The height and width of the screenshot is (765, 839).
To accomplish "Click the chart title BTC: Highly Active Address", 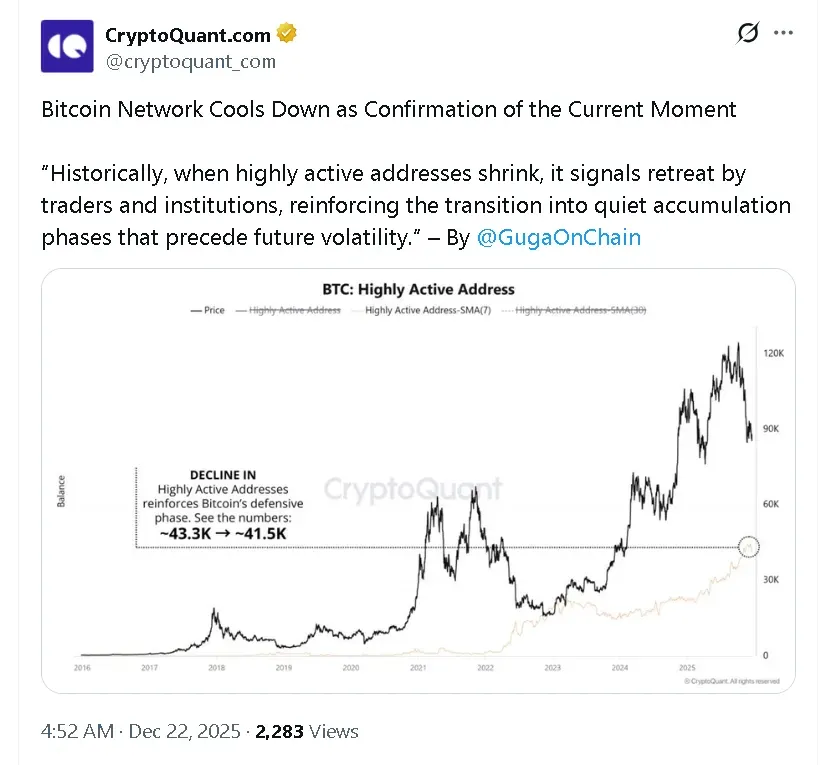I will [x=418, y=289].
